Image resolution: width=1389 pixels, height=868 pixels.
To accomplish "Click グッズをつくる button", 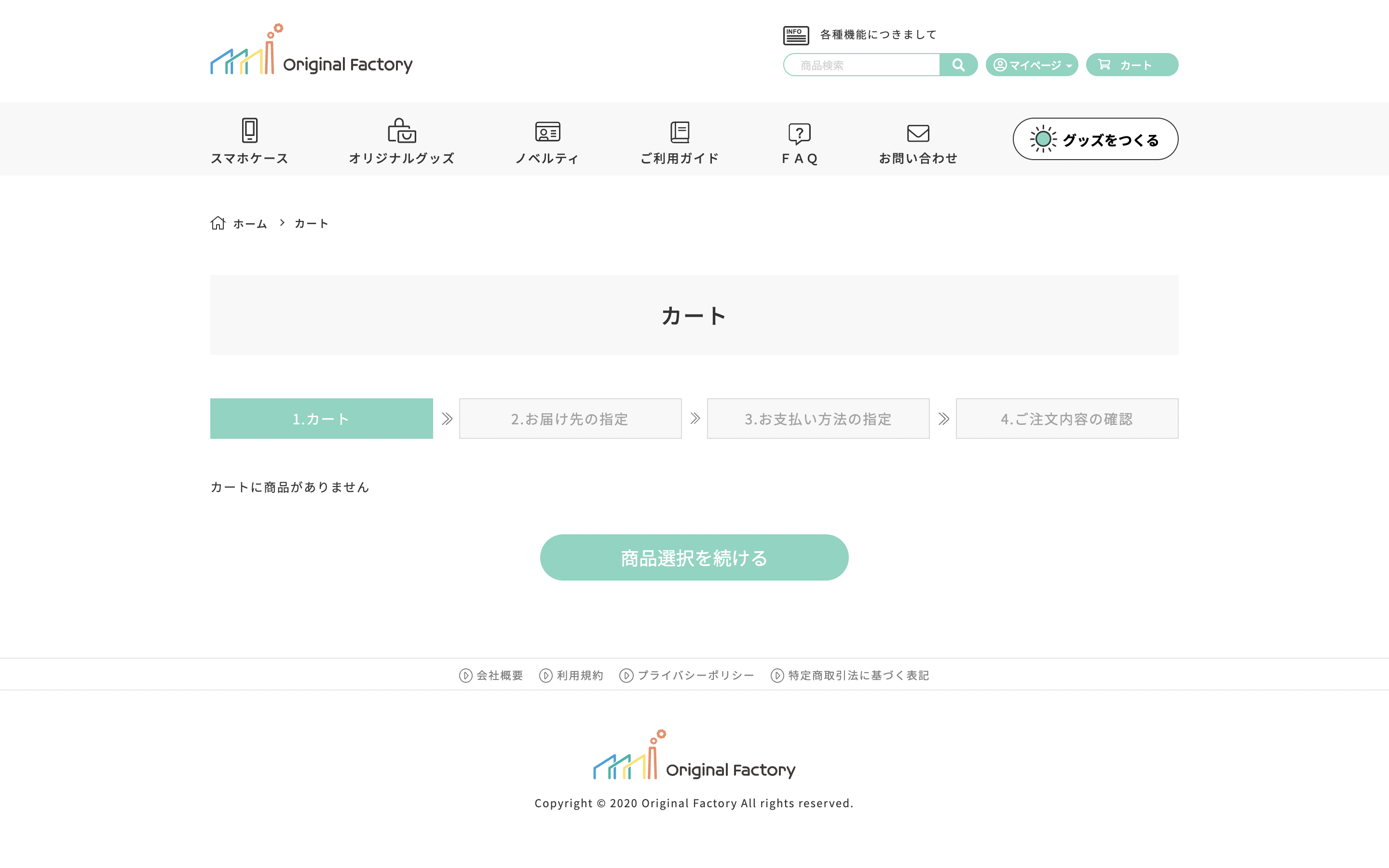I will pos(1095,139).
